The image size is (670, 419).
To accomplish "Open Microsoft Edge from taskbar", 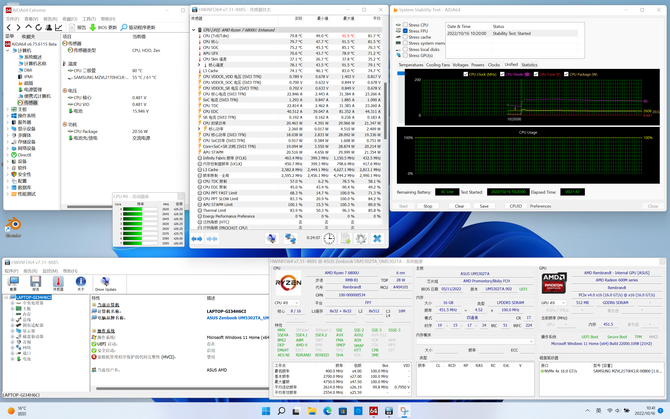I will (327, 411).
